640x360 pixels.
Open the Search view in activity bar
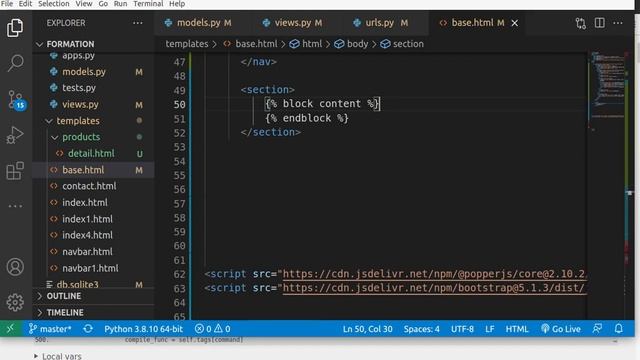[15, 63]
